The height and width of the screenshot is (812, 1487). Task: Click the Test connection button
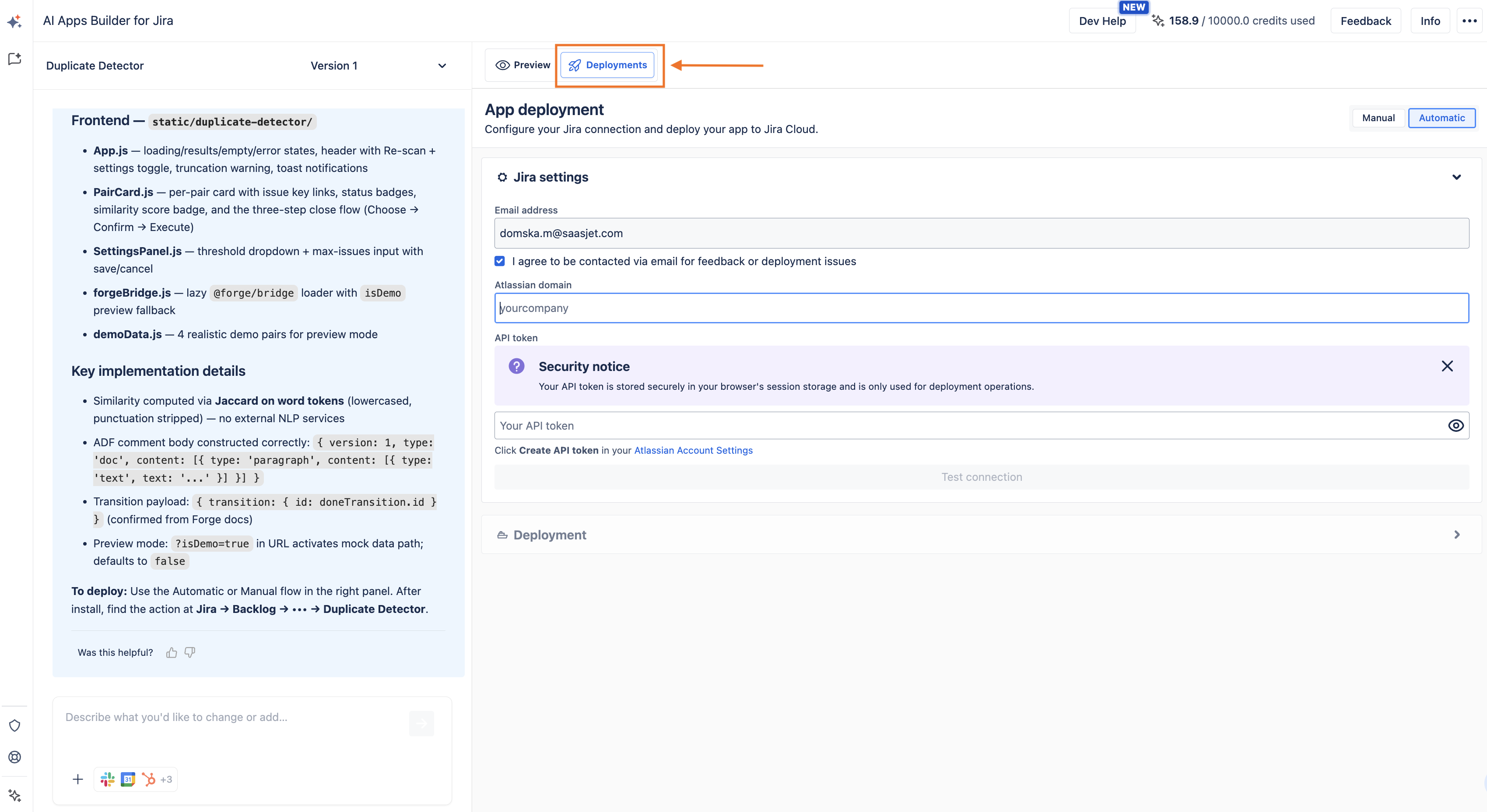tap(981, 477)
